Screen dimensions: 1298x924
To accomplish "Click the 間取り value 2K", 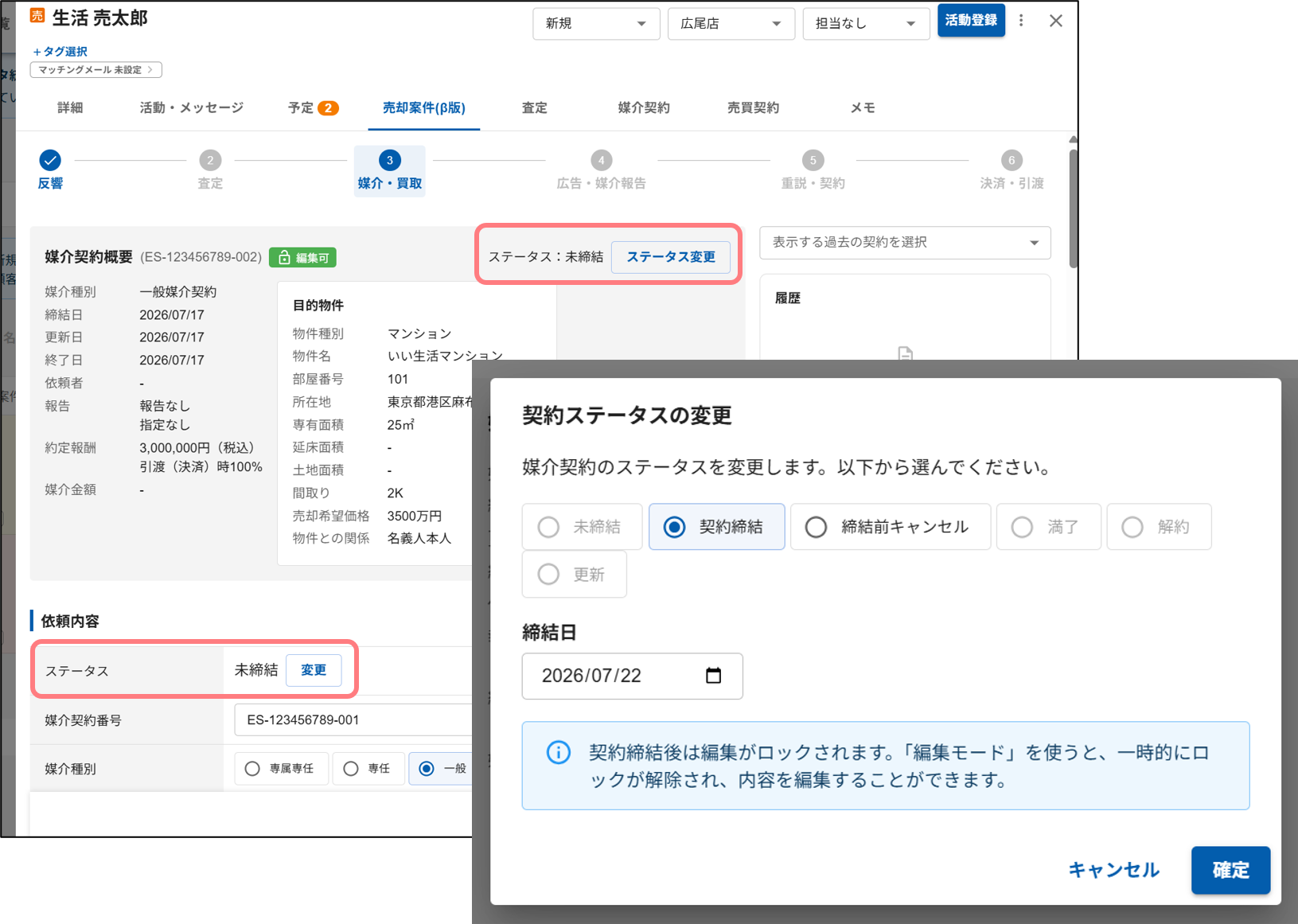I will click(396, 493).
